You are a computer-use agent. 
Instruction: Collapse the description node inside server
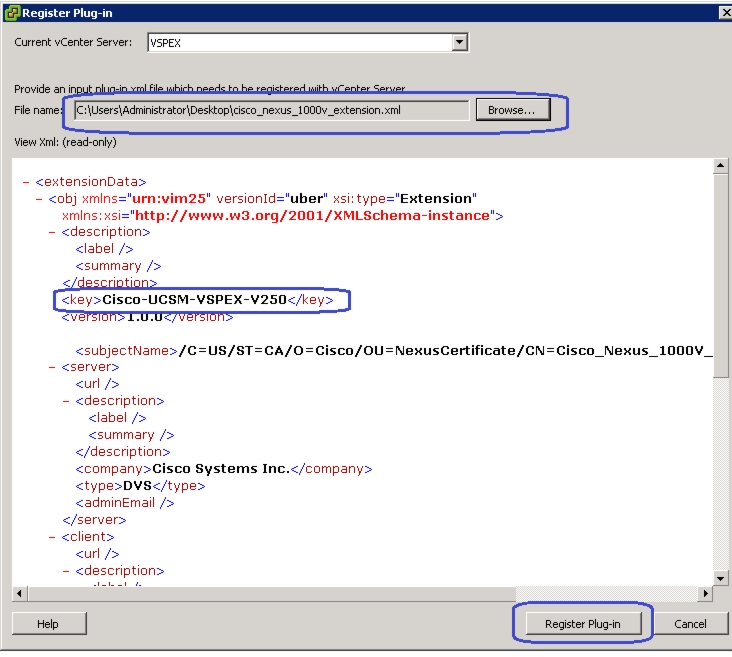pyautogui.click(x=66, y=401)
